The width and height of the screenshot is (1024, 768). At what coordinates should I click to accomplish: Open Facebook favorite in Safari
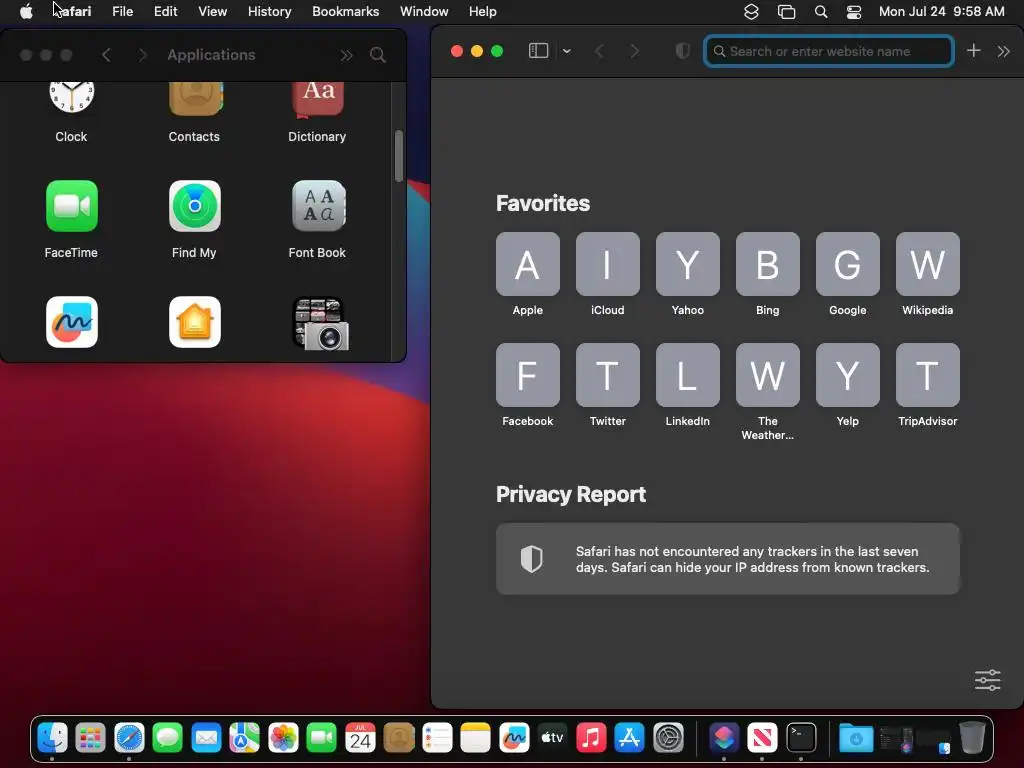pyautogui.click(x=528, y=375)
